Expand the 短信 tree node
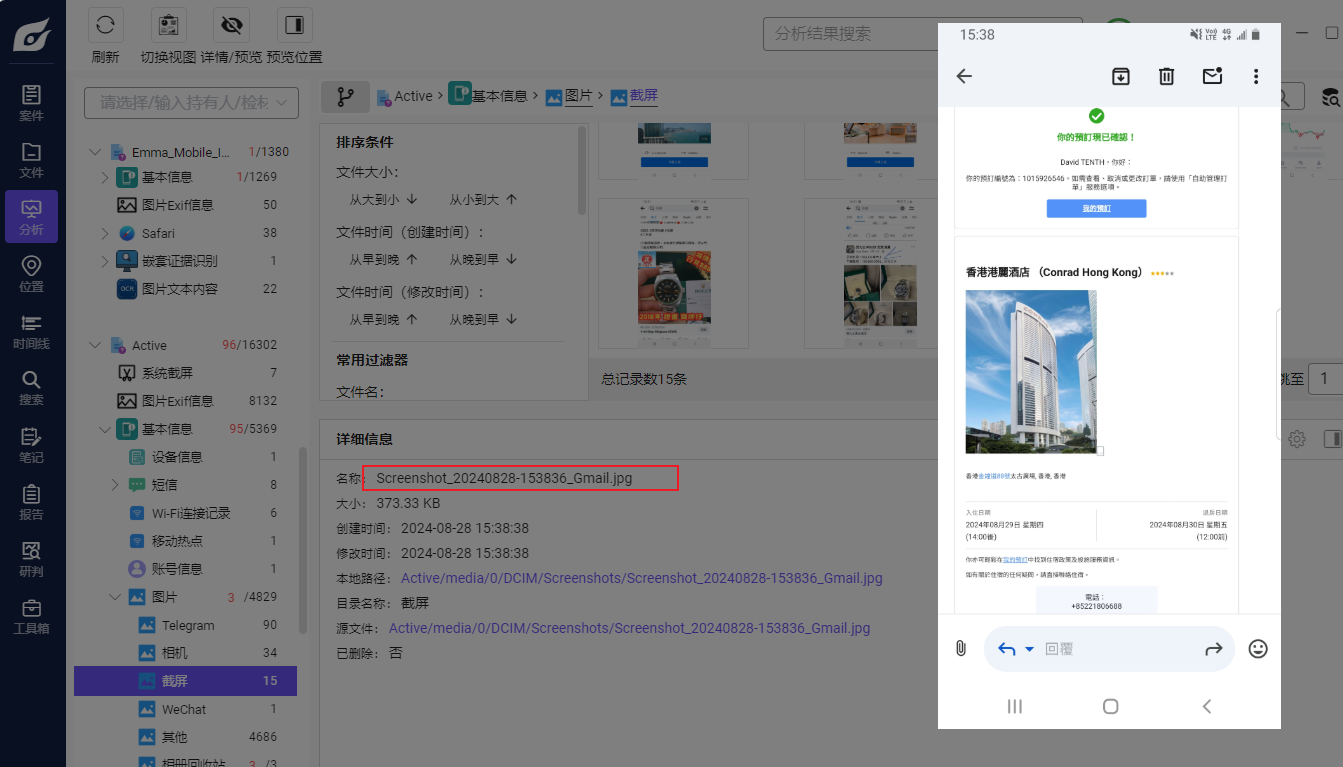 (x=115, y=485)
